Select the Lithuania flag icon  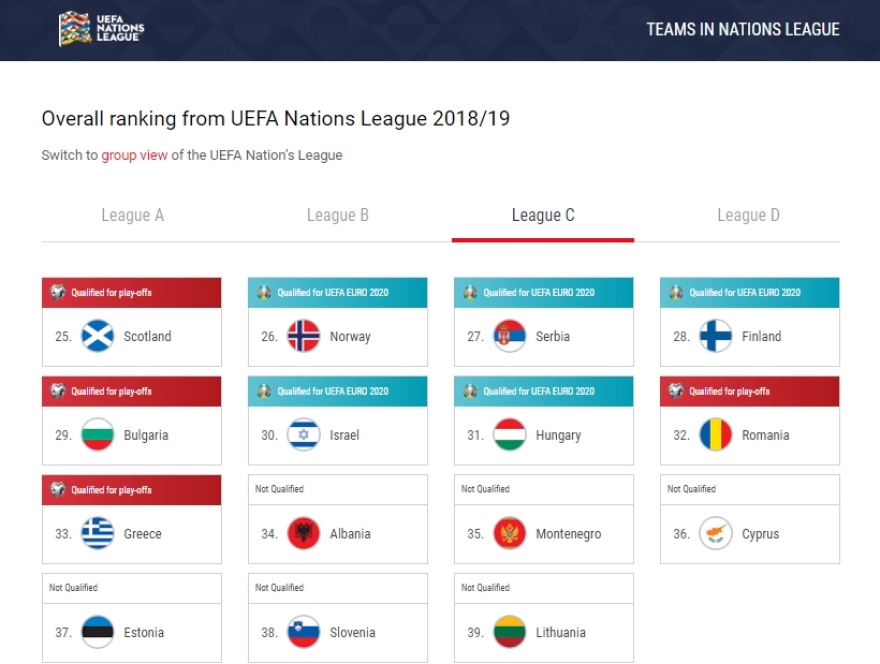coord(508,632)
